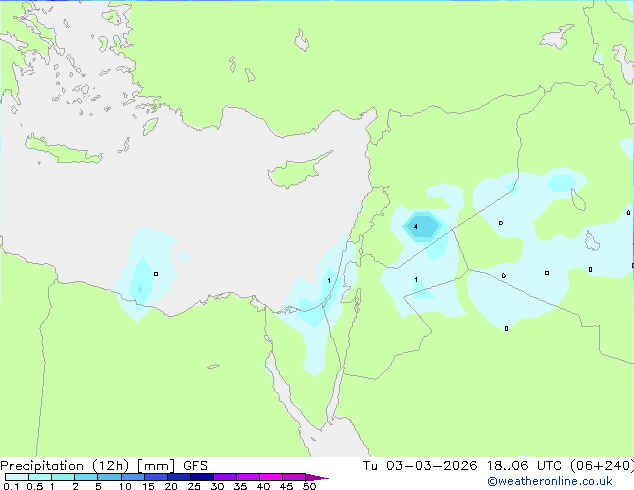634x490 pixels.
Task: Pick the 45–50 mm legend color segment
Action: [x=294, y=477]
